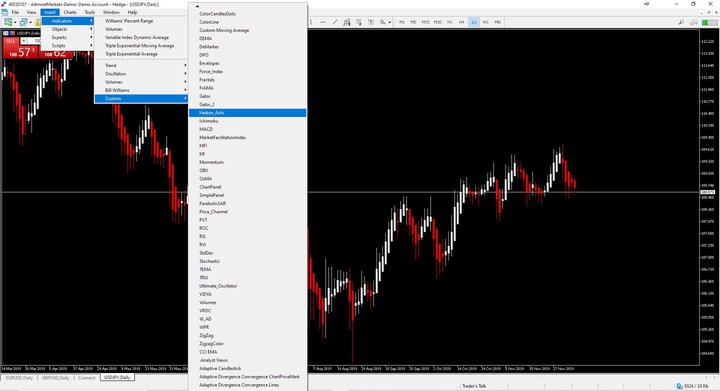
Task: Expand the Indicators submenu
Action: pyautogui.click(x=68, y=21)
